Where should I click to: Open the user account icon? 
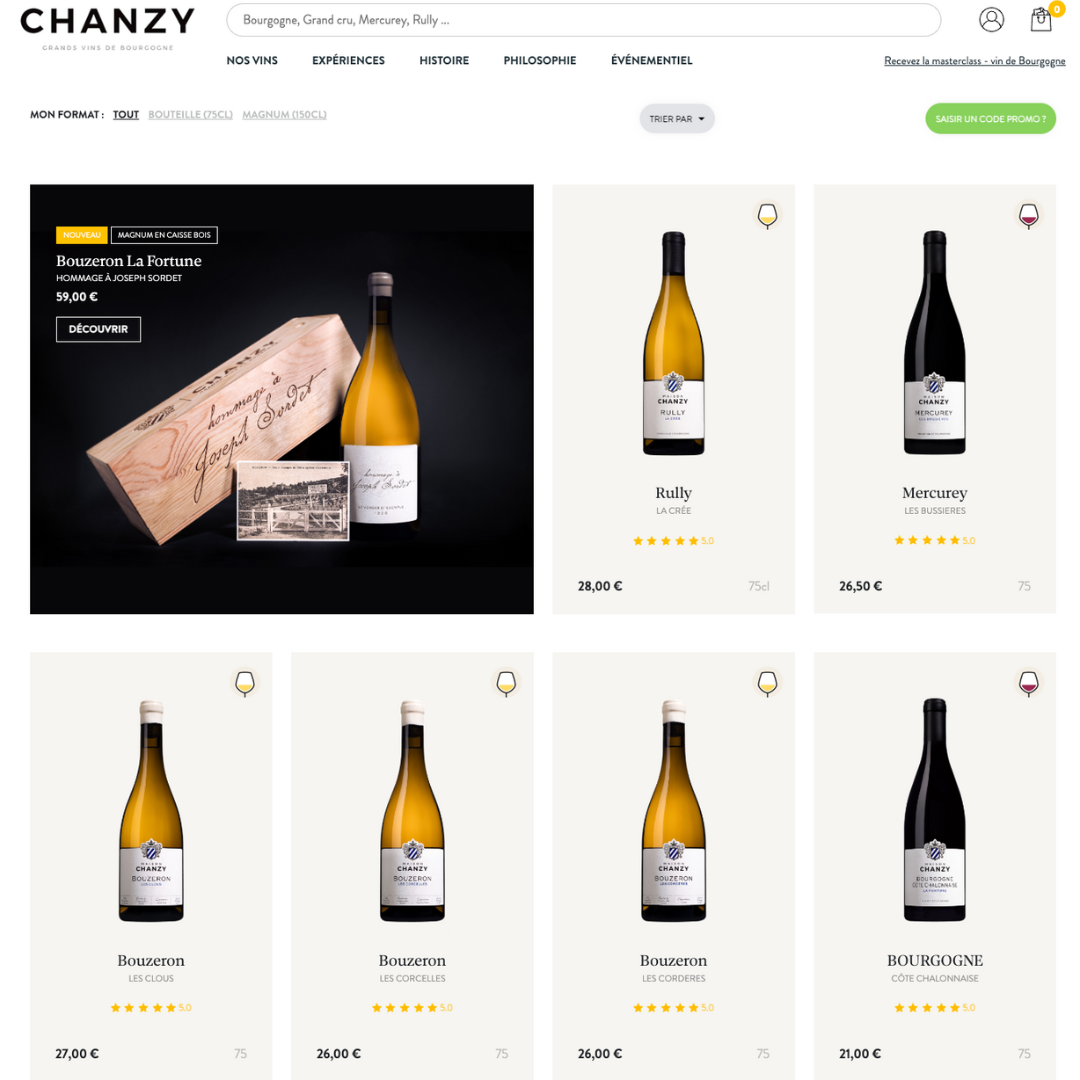(991, 19)
